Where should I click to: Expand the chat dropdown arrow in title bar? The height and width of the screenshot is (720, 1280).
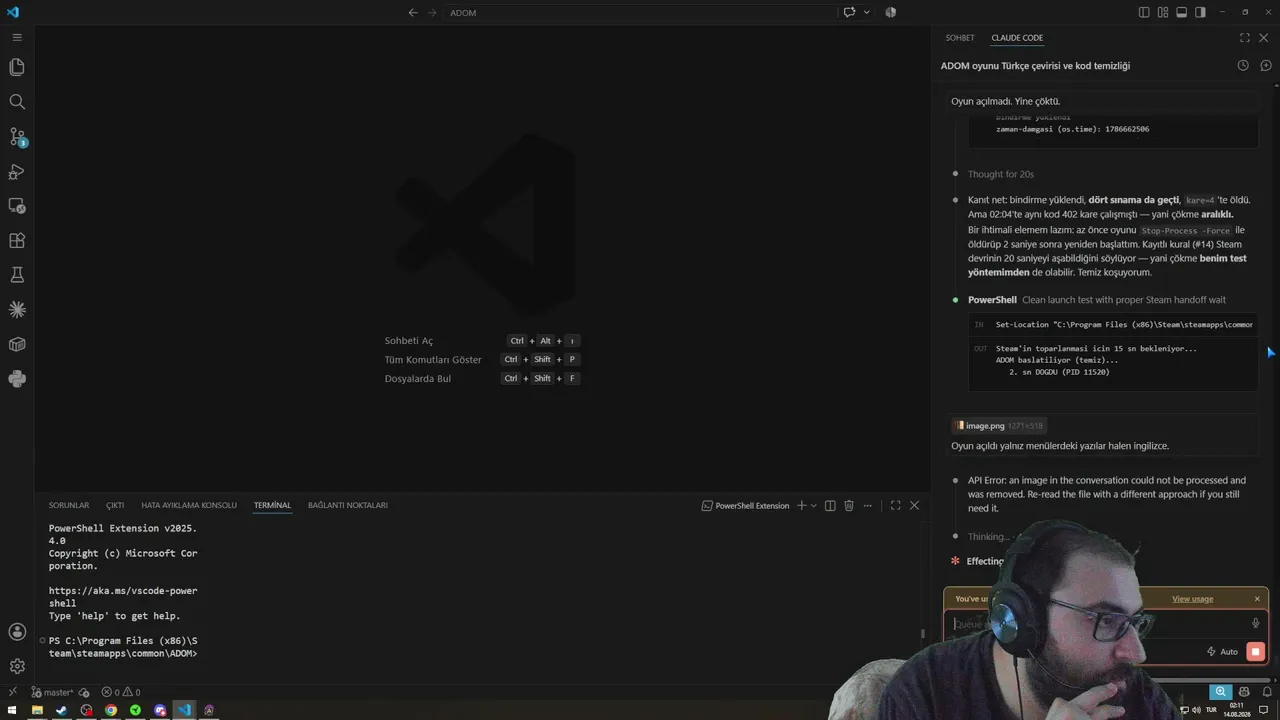point(866,12)
